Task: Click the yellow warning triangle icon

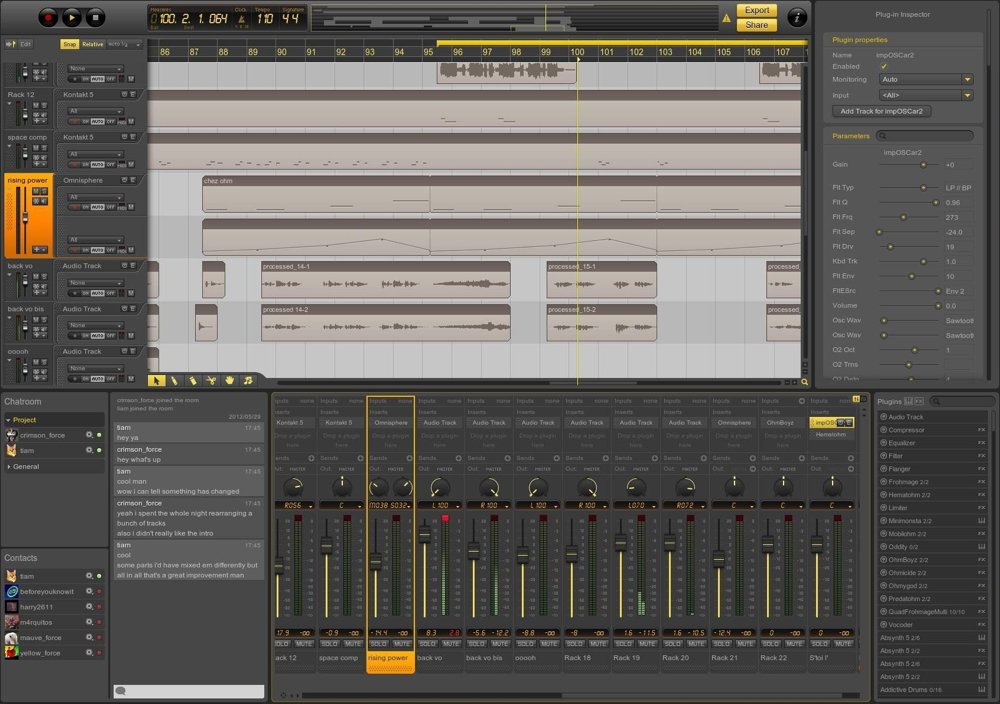Action: pyautogui.click(x=726, y=18)
